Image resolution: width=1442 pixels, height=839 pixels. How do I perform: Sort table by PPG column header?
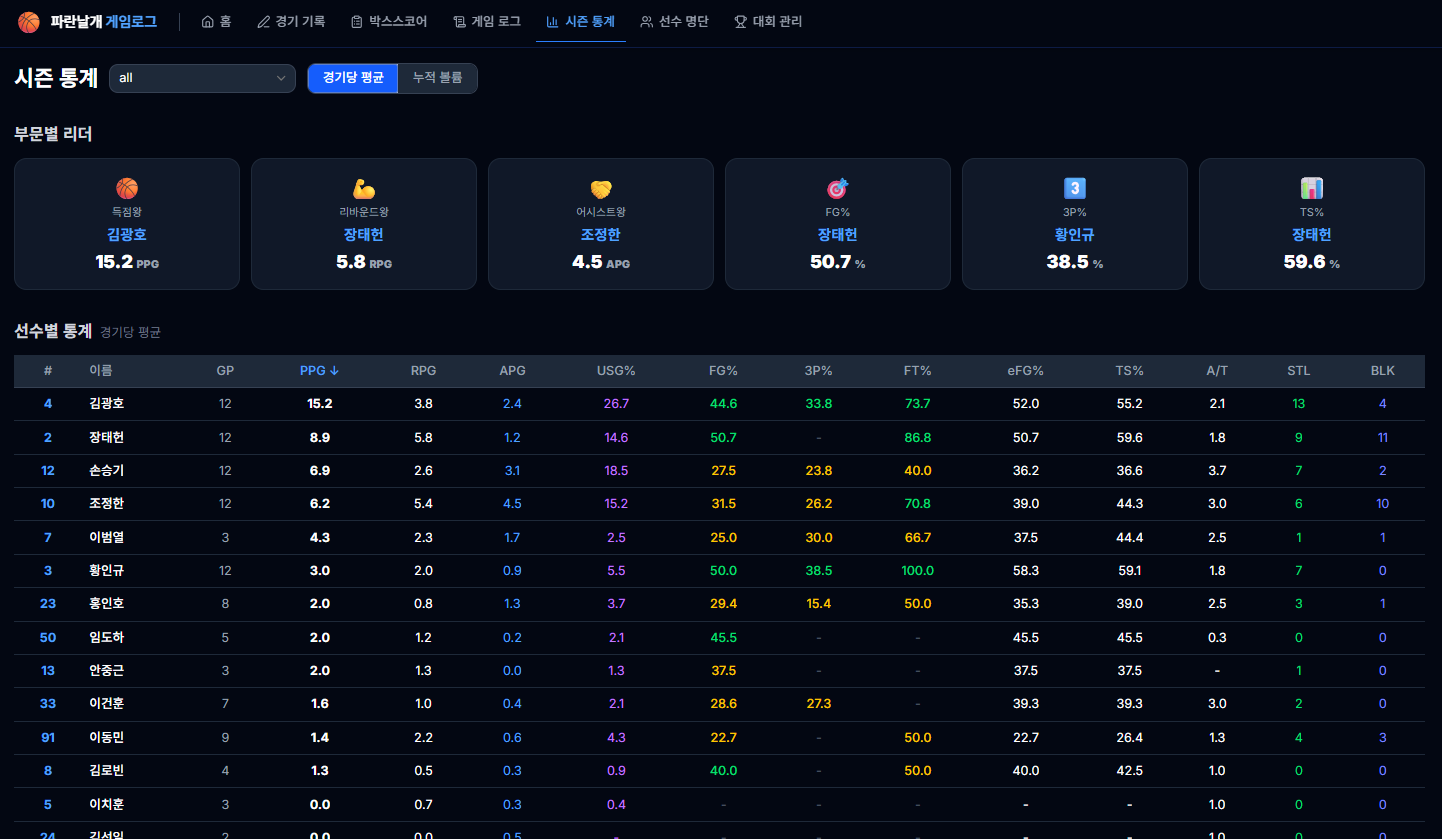[319, 371]
